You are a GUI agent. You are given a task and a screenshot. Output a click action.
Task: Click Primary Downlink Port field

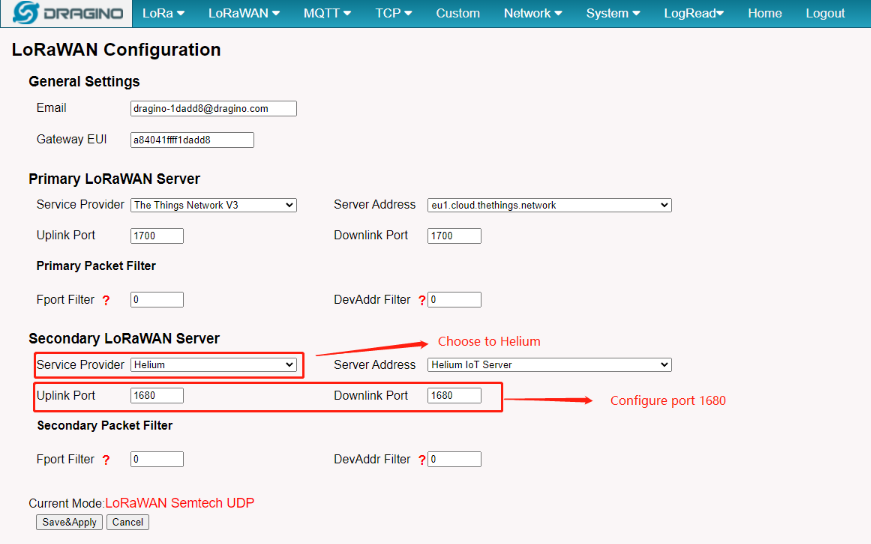pos(454,236)
